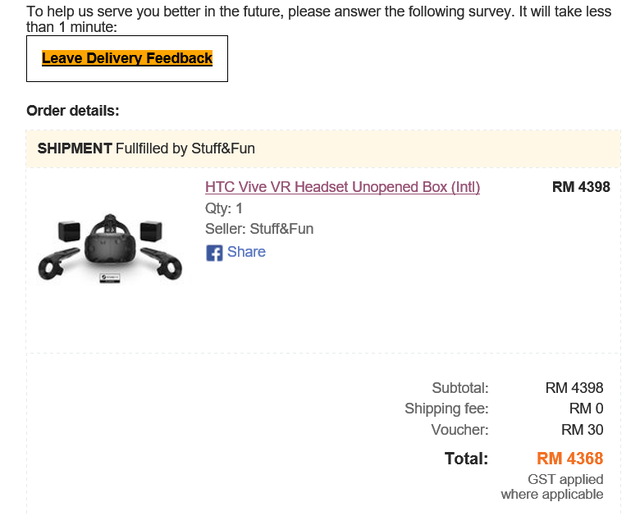Click the bold RM 4398 item price
The image size is (640, 516).
coord(580,187)
